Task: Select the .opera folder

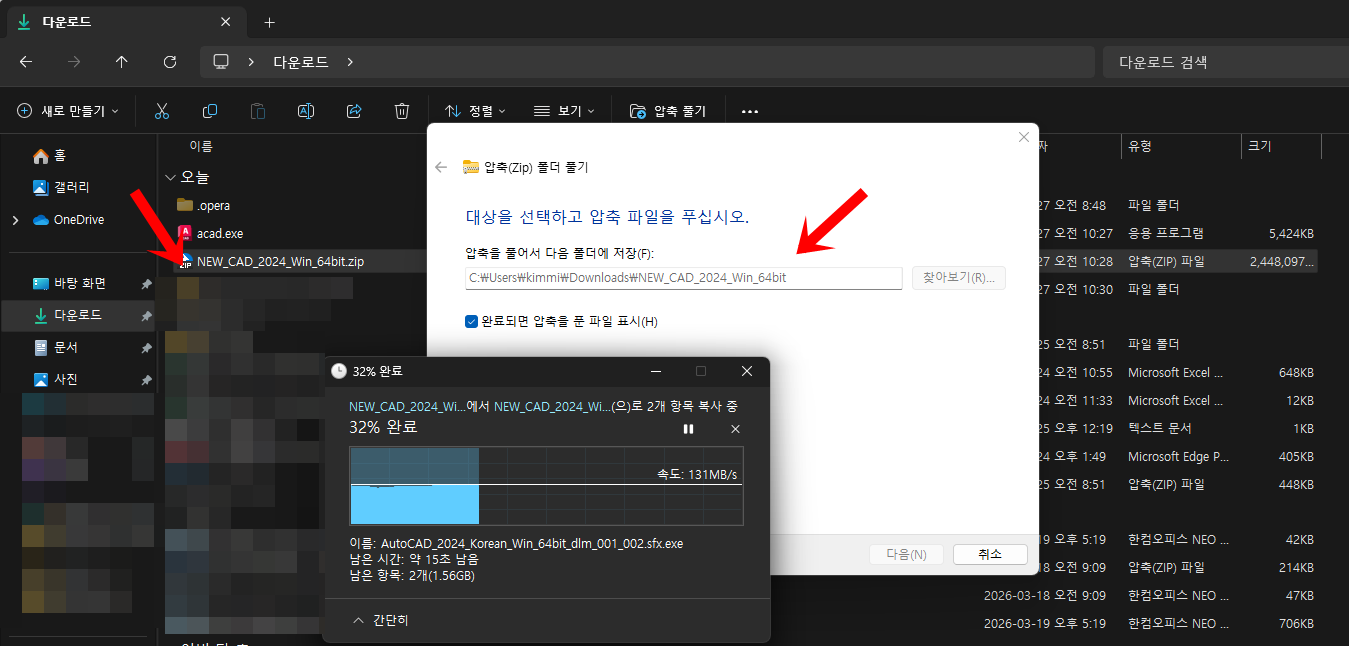Action: coord(214,205)
